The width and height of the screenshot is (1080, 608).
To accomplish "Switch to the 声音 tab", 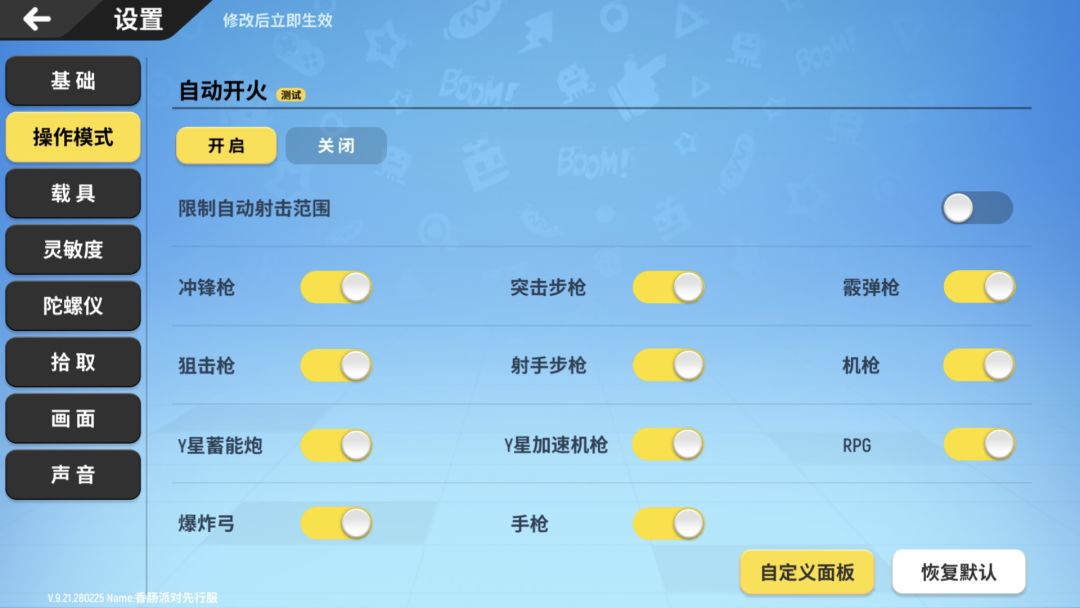I will pyautogui.click(x=73, y=475).
